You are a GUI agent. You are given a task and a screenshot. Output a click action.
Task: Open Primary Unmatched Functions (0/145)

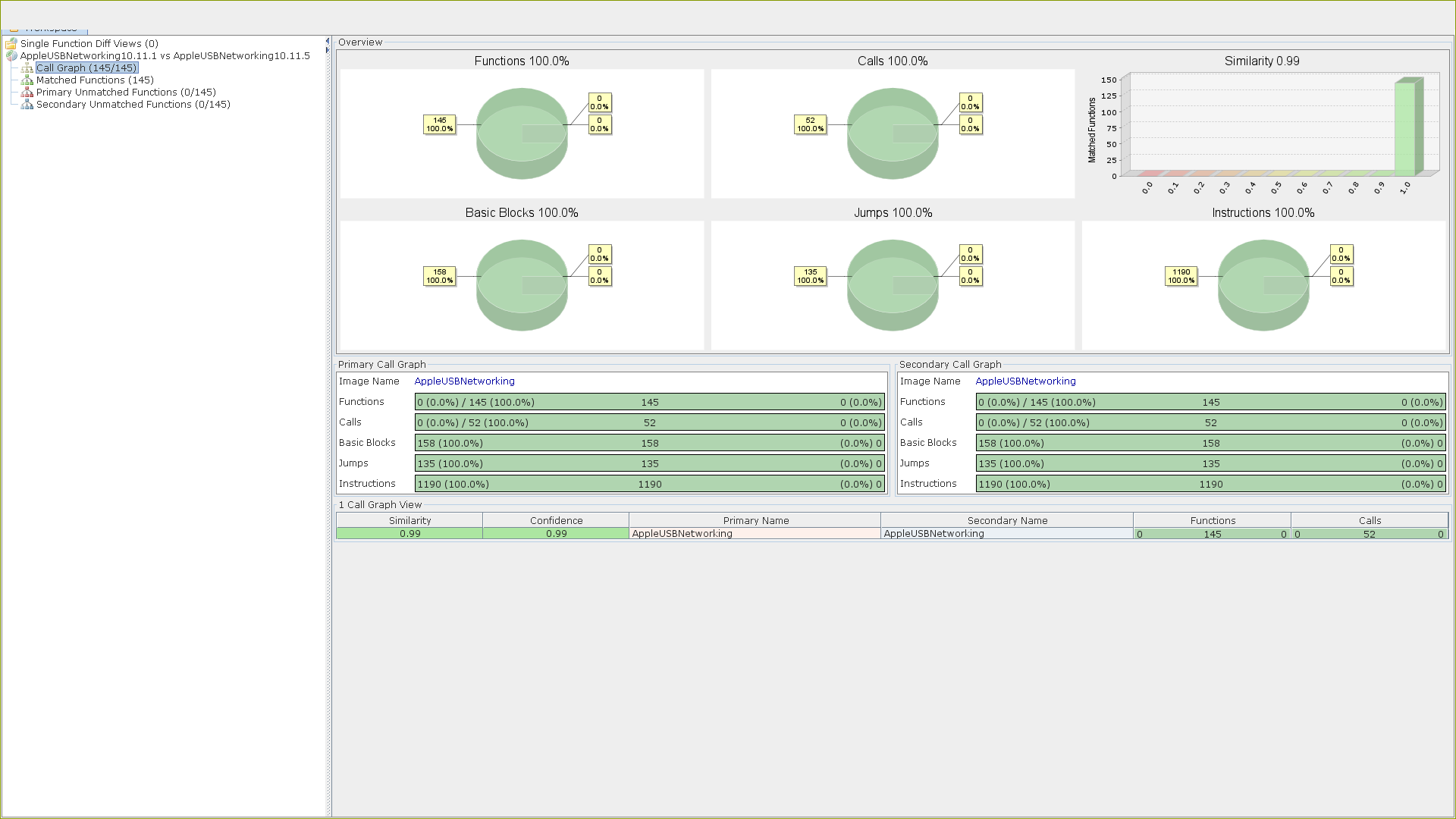click(x=126, y=93)
